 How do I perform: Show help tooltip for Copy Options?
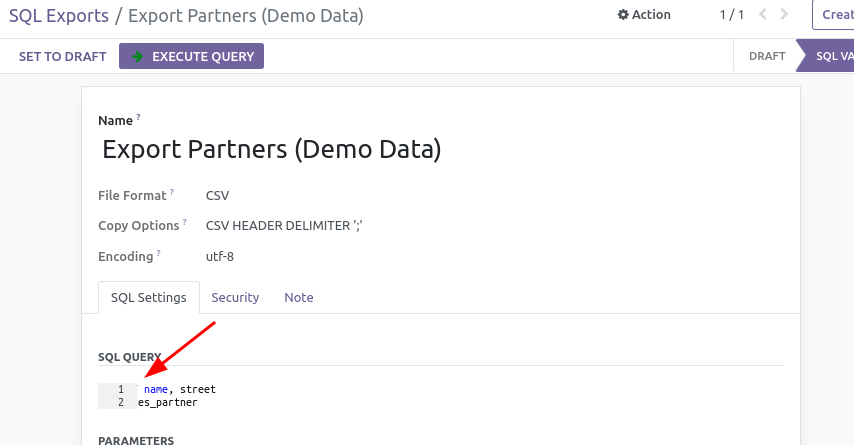tap(185, 222)
